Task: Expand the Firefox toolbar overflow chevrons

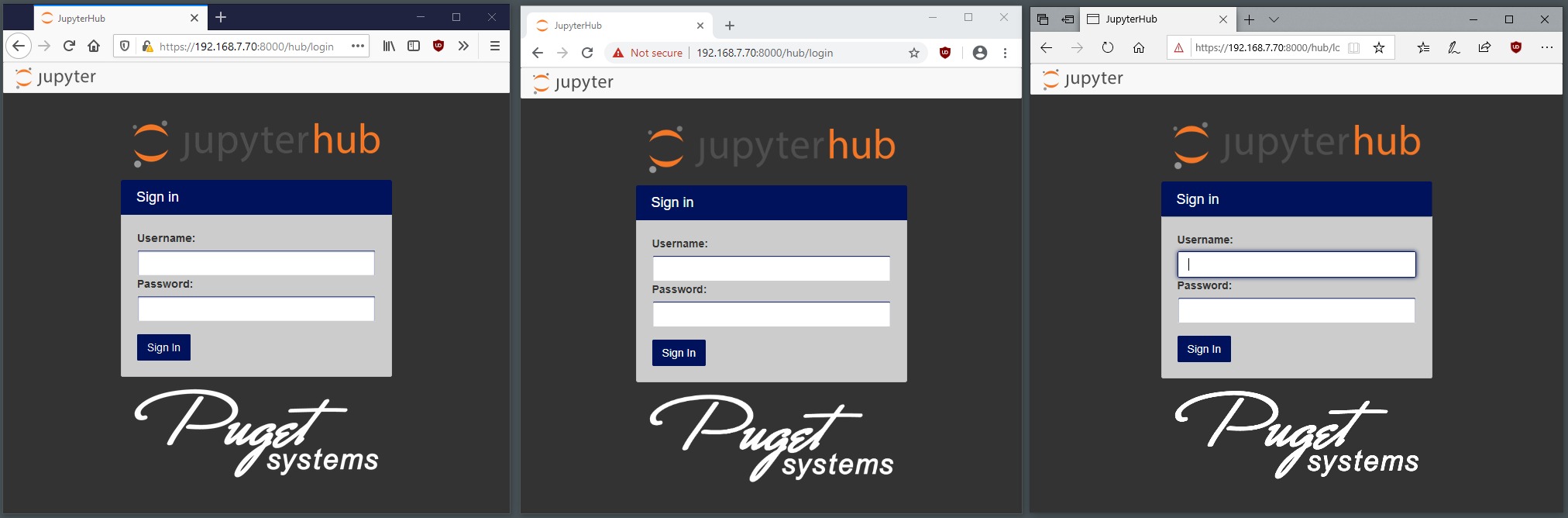Action: 463,47
